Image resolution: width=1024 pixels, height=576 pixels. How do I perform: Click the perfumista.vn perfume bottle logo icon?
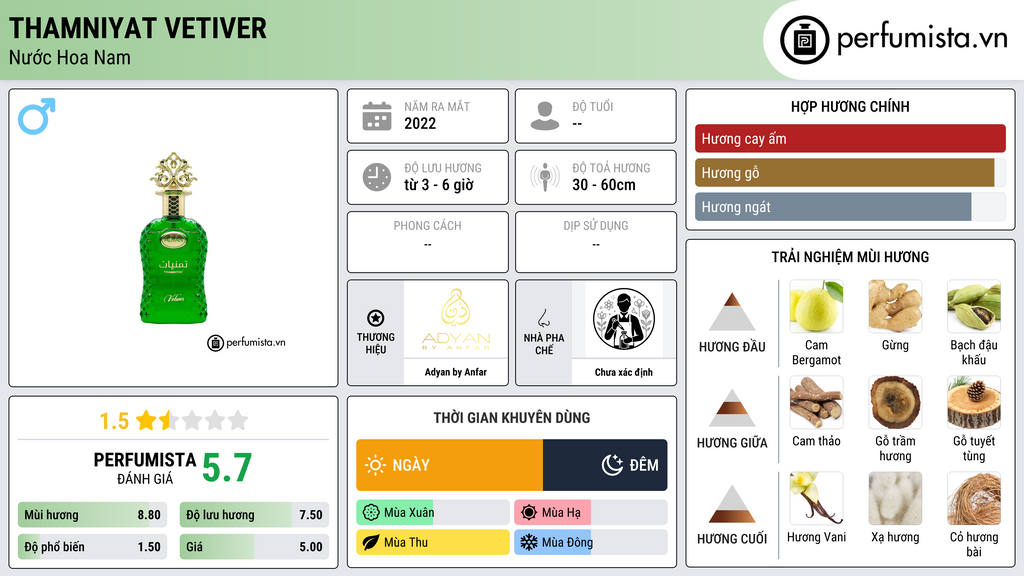click(x=805, y=40)
